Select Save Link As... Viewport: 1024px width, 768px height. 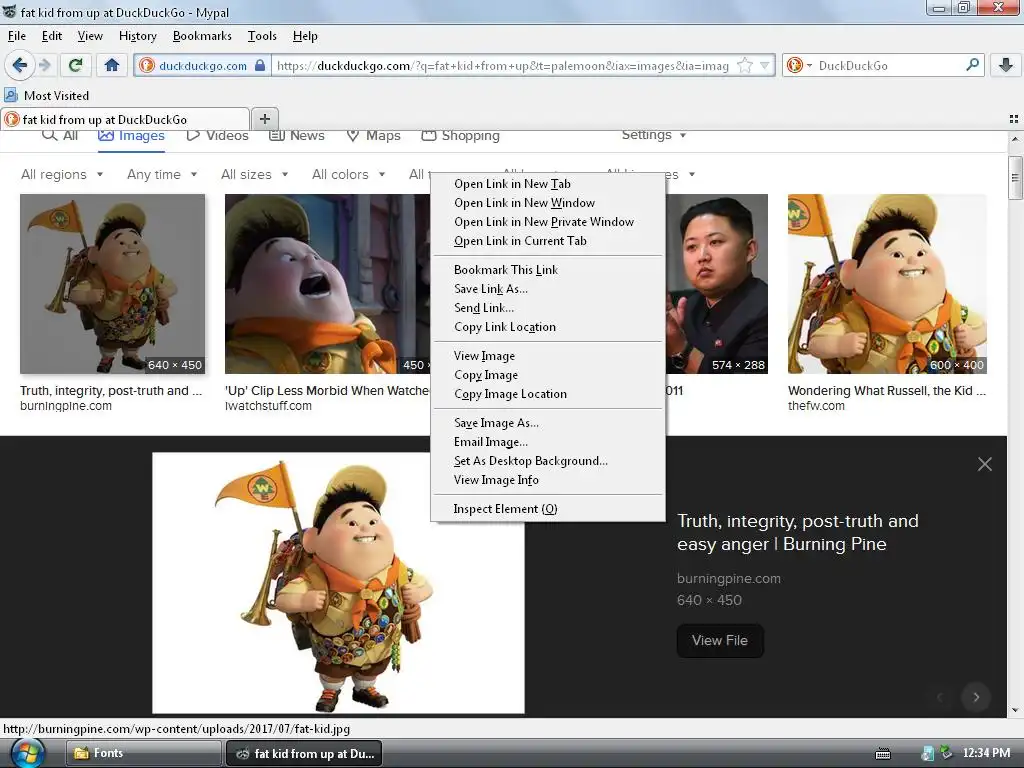548,289
